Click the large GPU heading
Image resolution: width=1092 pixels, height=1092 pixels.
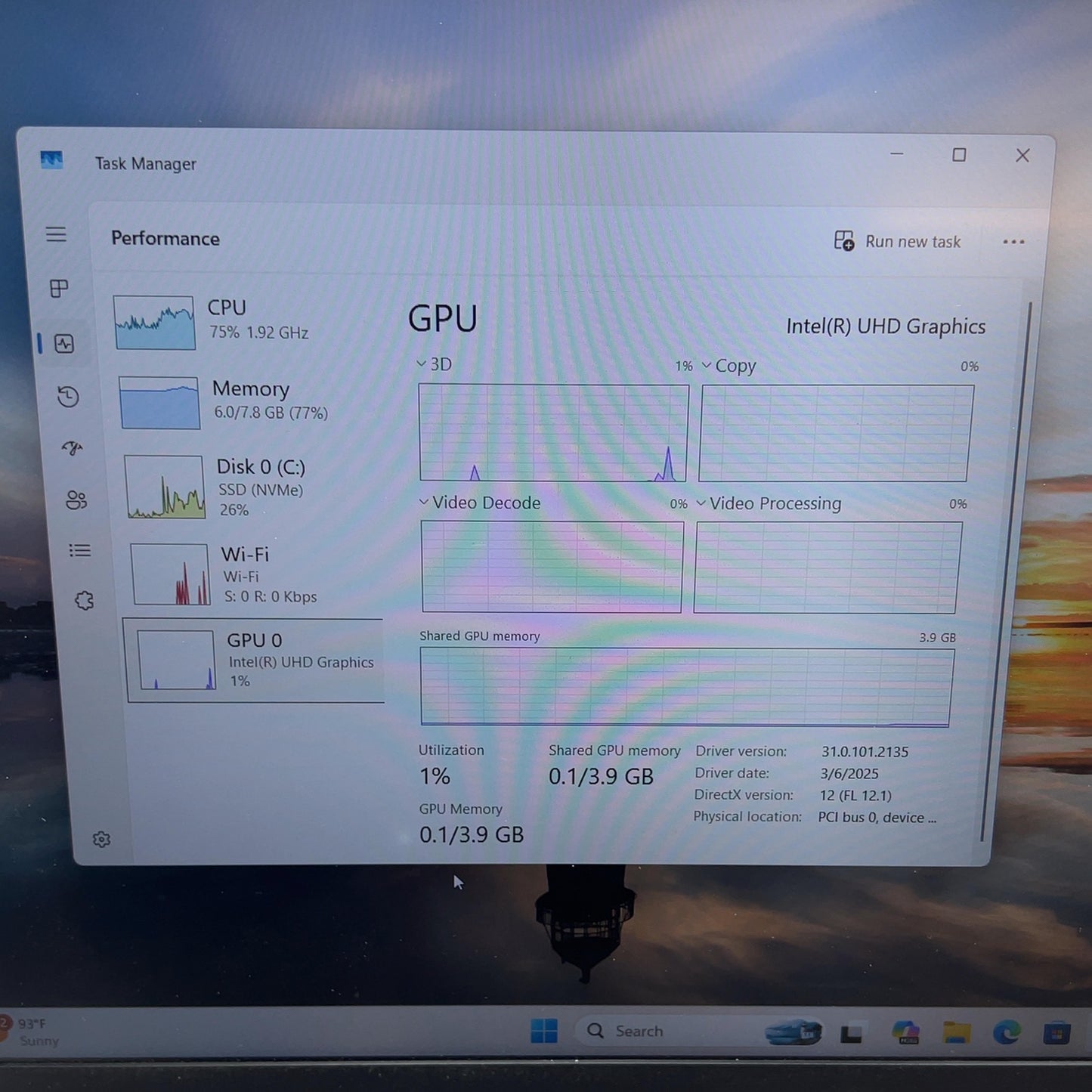(x=443, y=318)
